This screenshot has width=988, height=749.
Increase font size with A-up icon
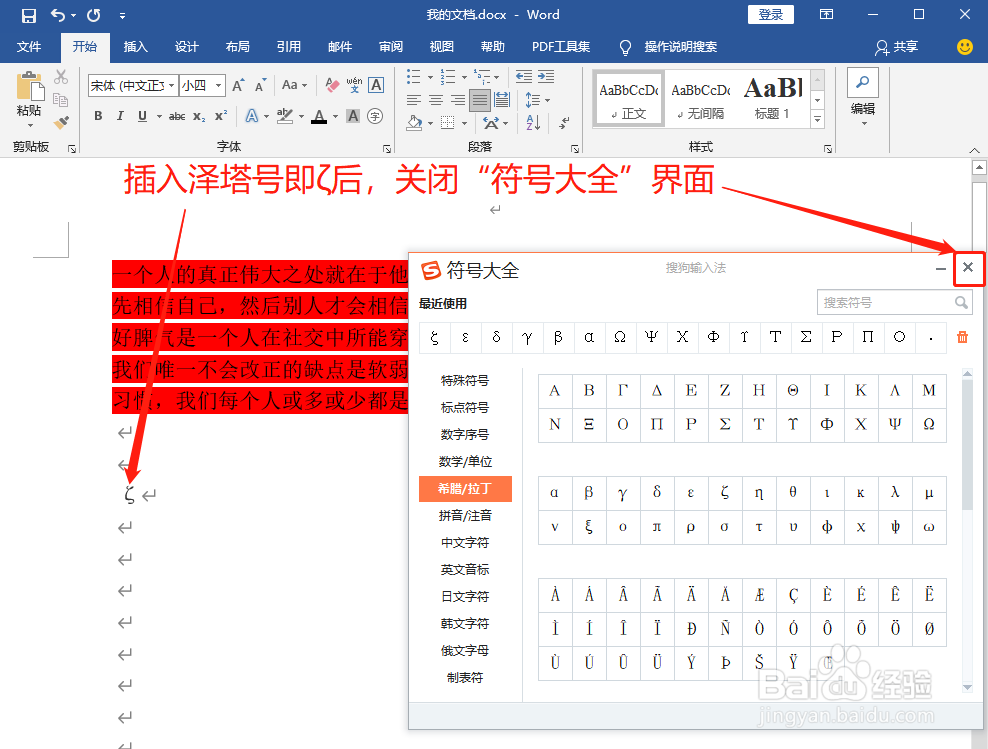(238, 85)
